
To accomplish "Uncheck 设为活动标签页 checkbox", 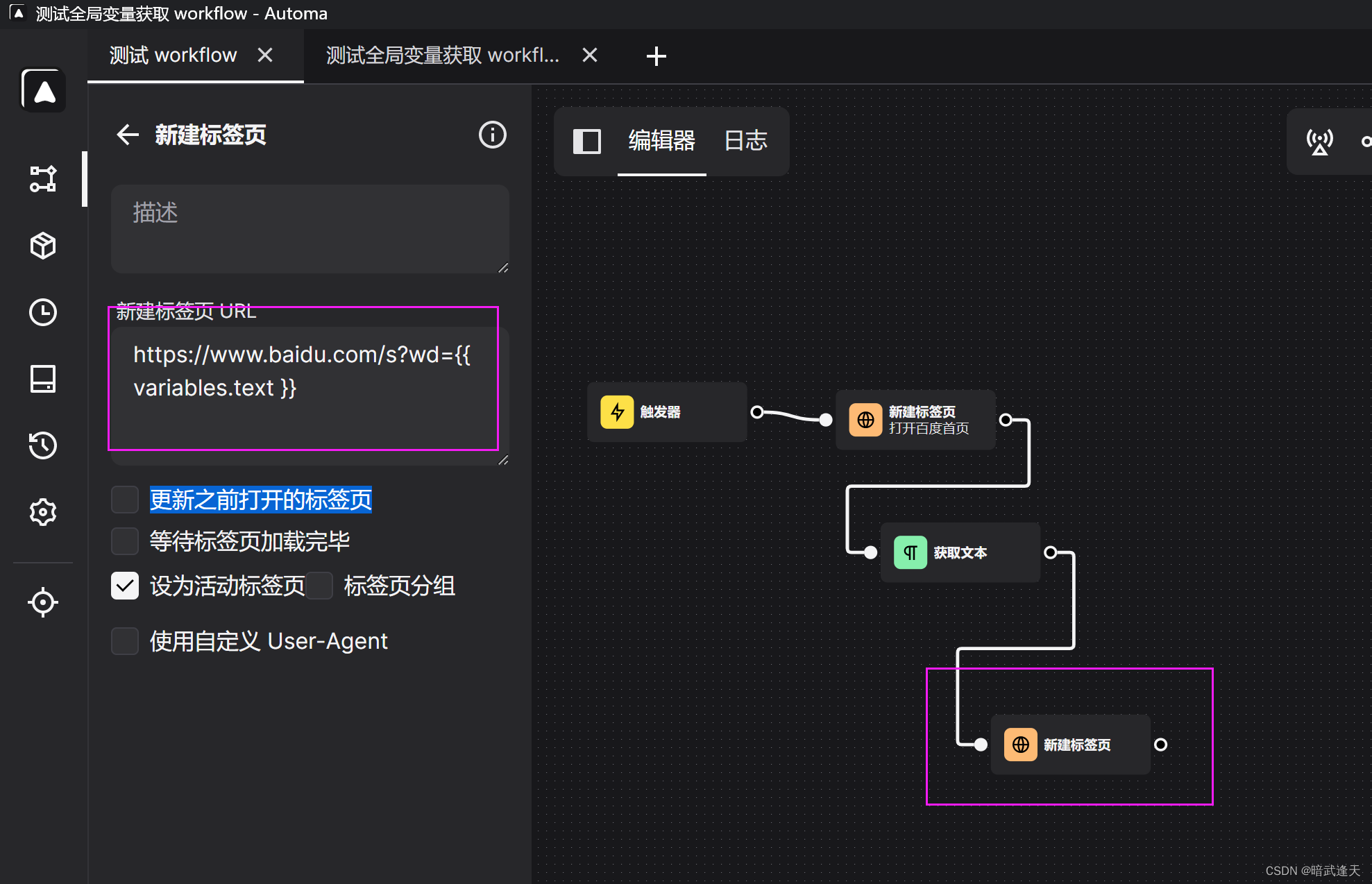I will [125, 586].
